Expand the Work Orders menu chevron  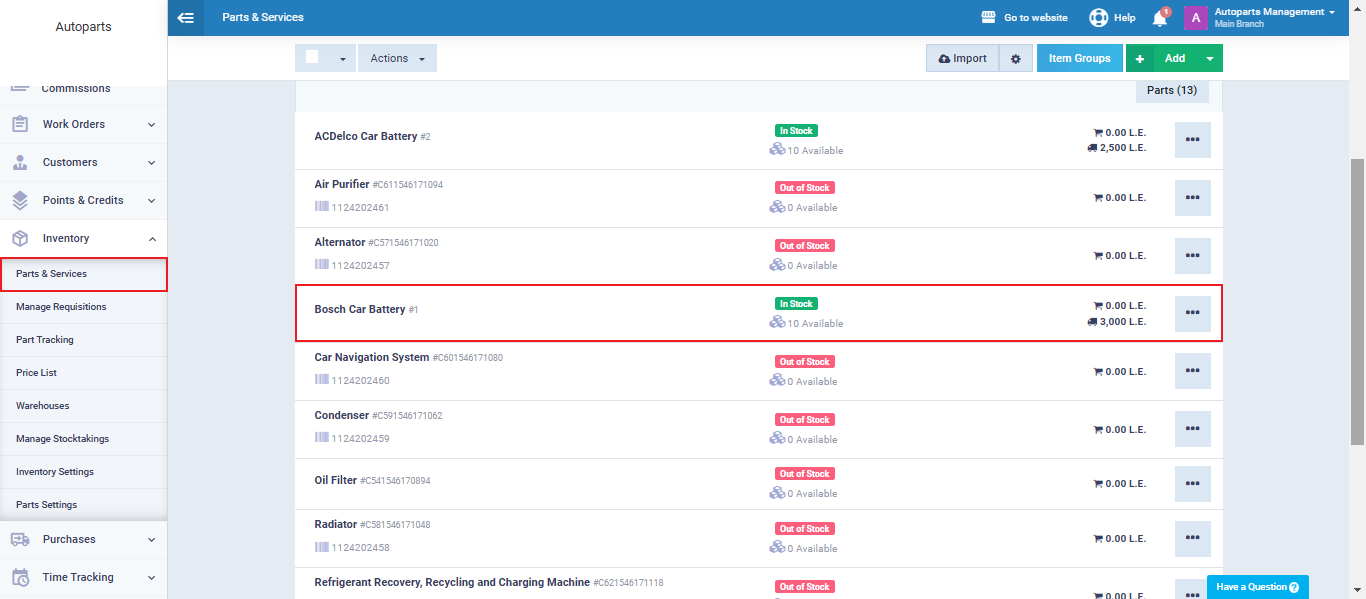151,125
